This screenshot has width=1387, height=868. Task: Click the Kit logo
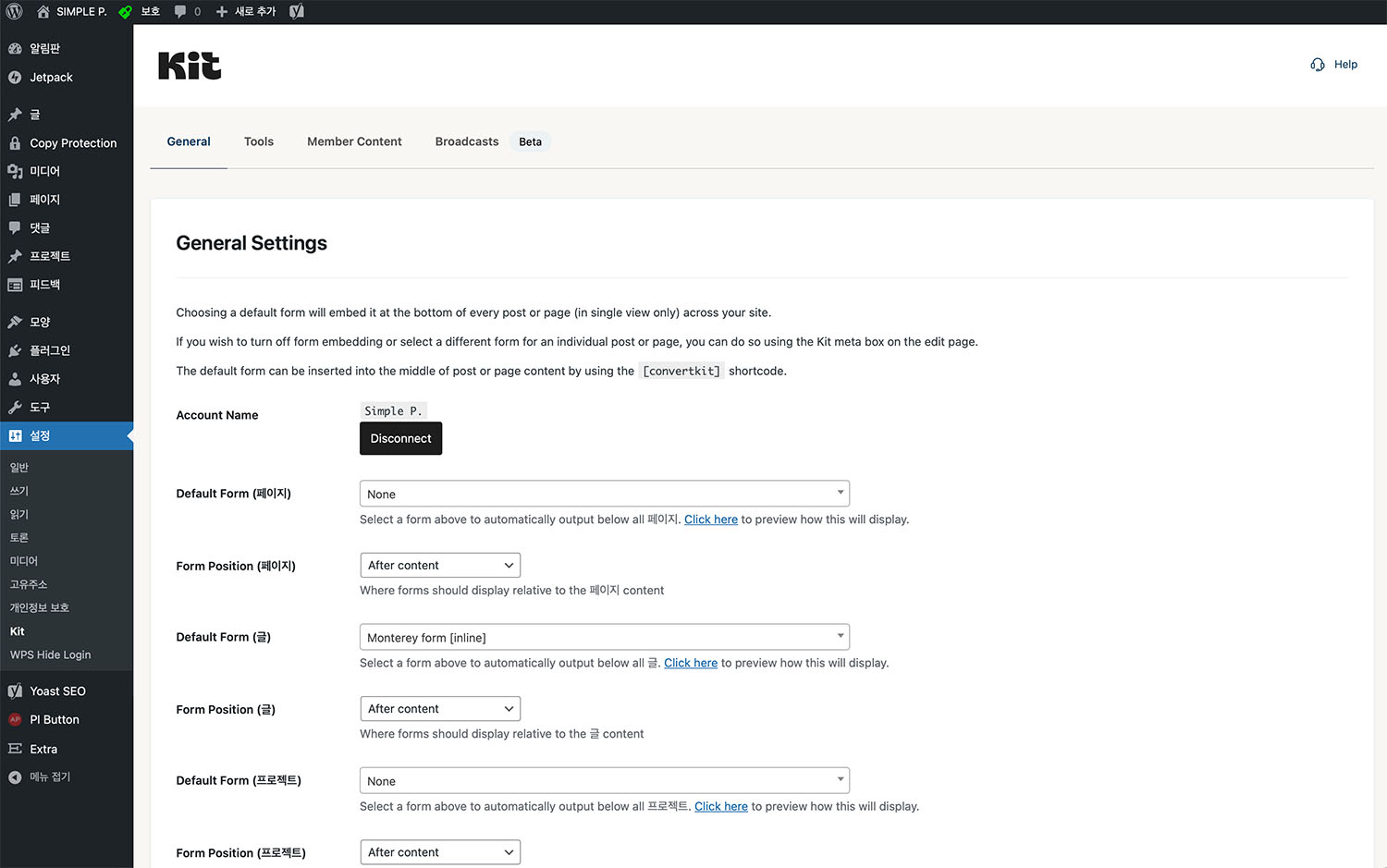[x=190, y=66]
